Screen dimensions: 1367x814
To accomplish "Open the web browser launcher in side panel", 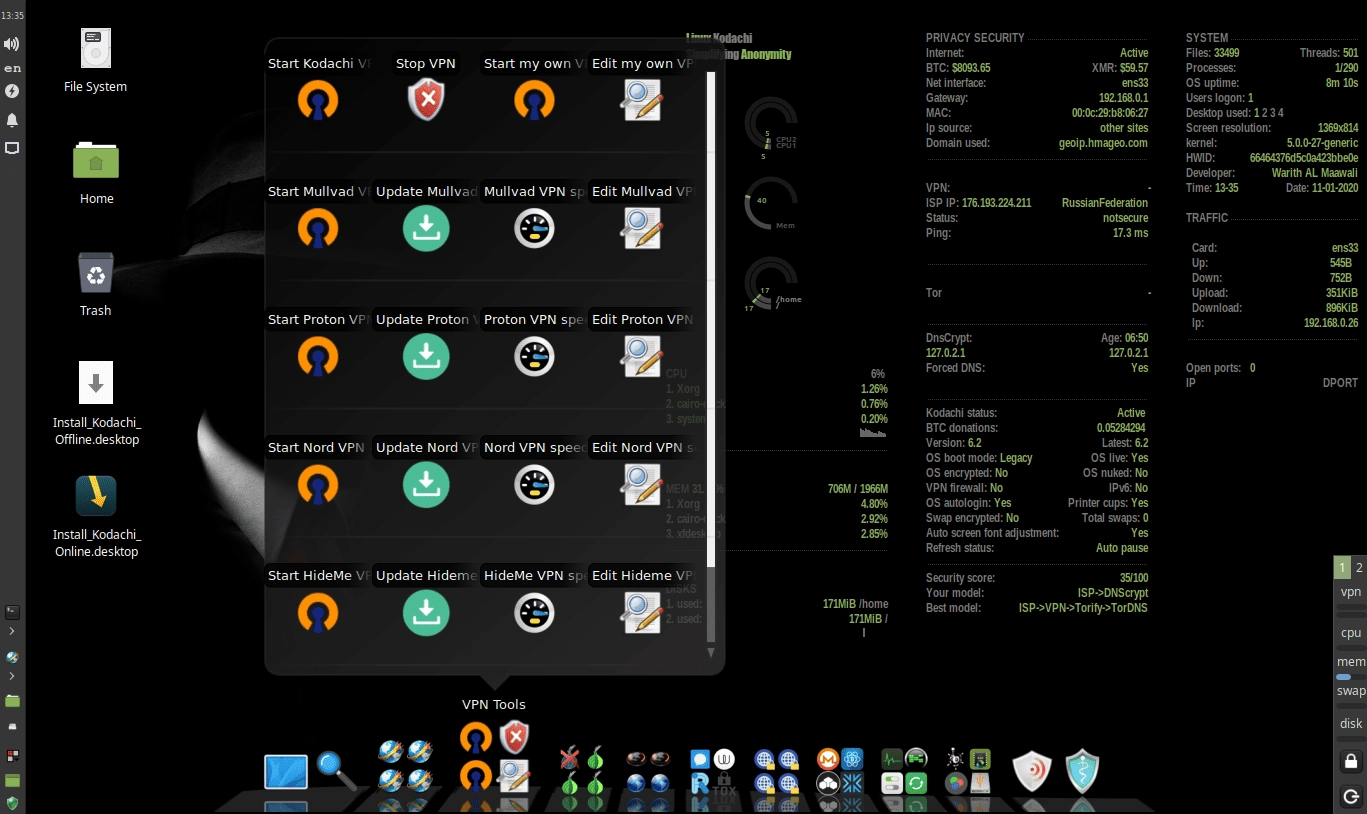I will click(12, 657).
